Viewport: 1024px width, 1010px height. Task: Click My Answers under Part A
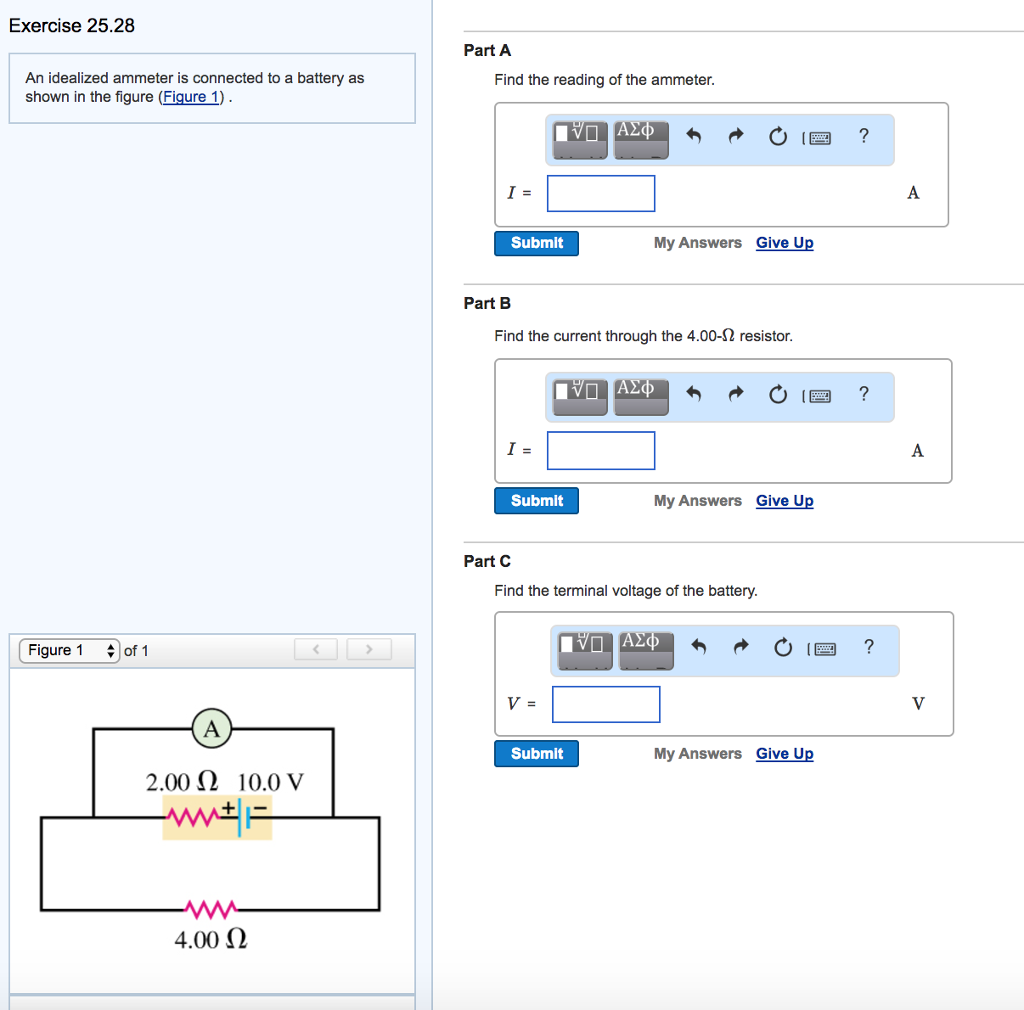697,243
